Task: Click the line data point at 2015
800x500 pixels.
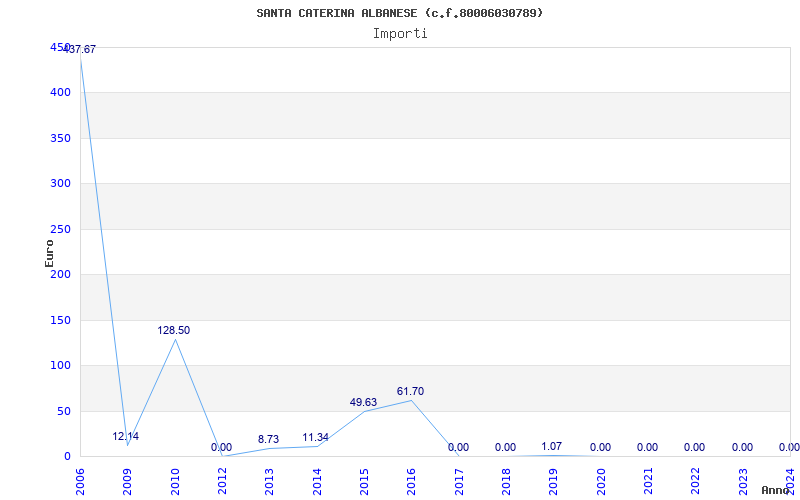Action: pyautogui.click(x=364, y=411)
